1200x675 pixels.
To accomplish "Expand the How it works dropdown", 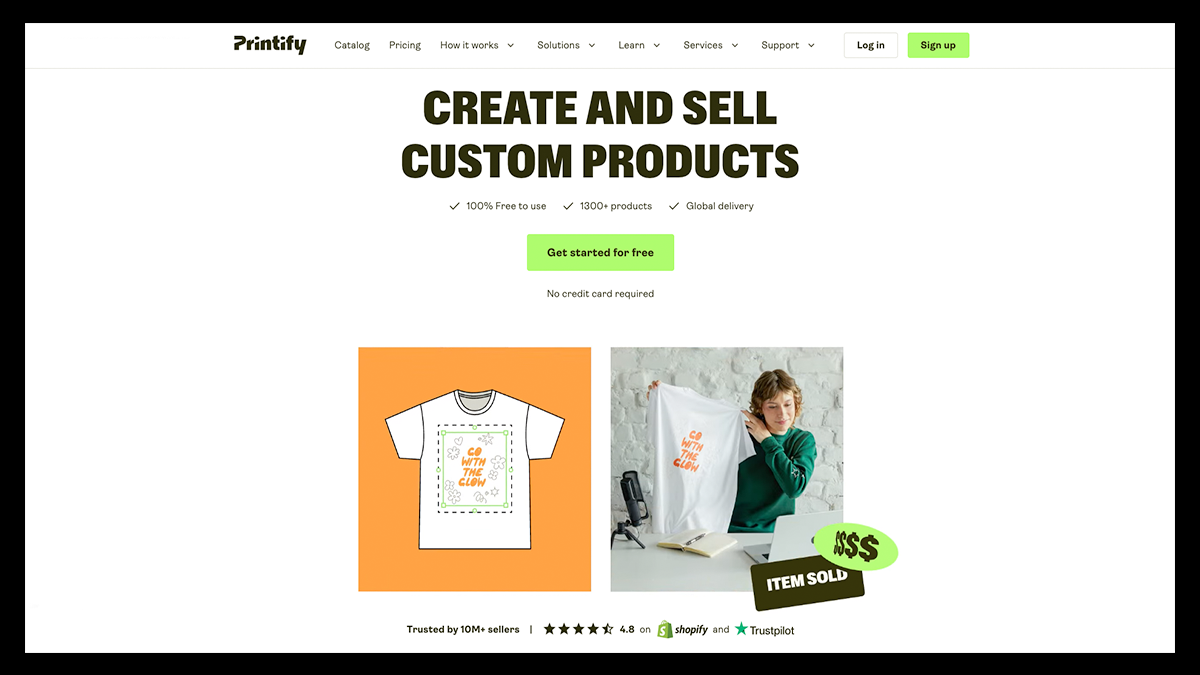I will pyautogui.click(x=477, y=45).
